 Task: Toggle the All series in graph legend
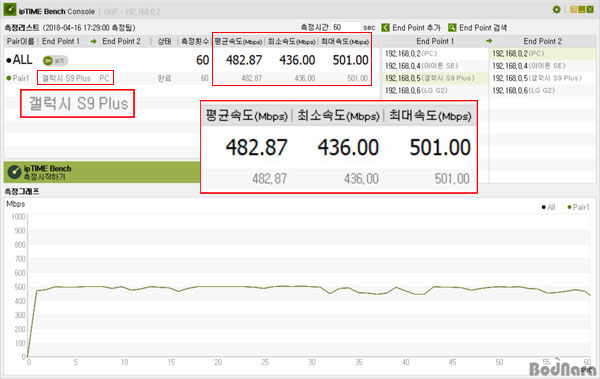pyautogui.click(x=548, y=207)
